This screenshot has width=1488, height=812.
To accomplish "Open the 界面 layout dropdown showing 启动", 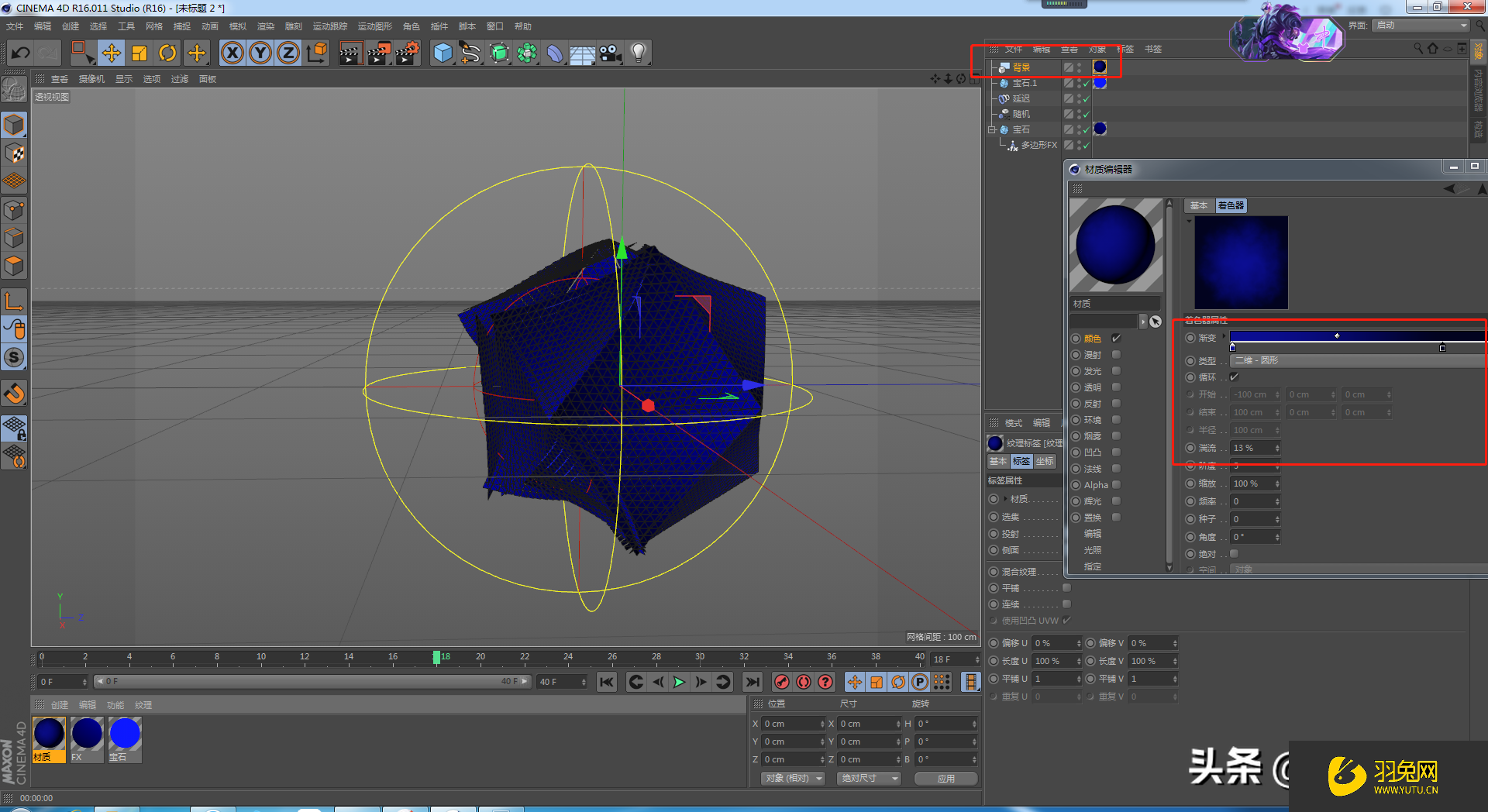I will 1421,26.
